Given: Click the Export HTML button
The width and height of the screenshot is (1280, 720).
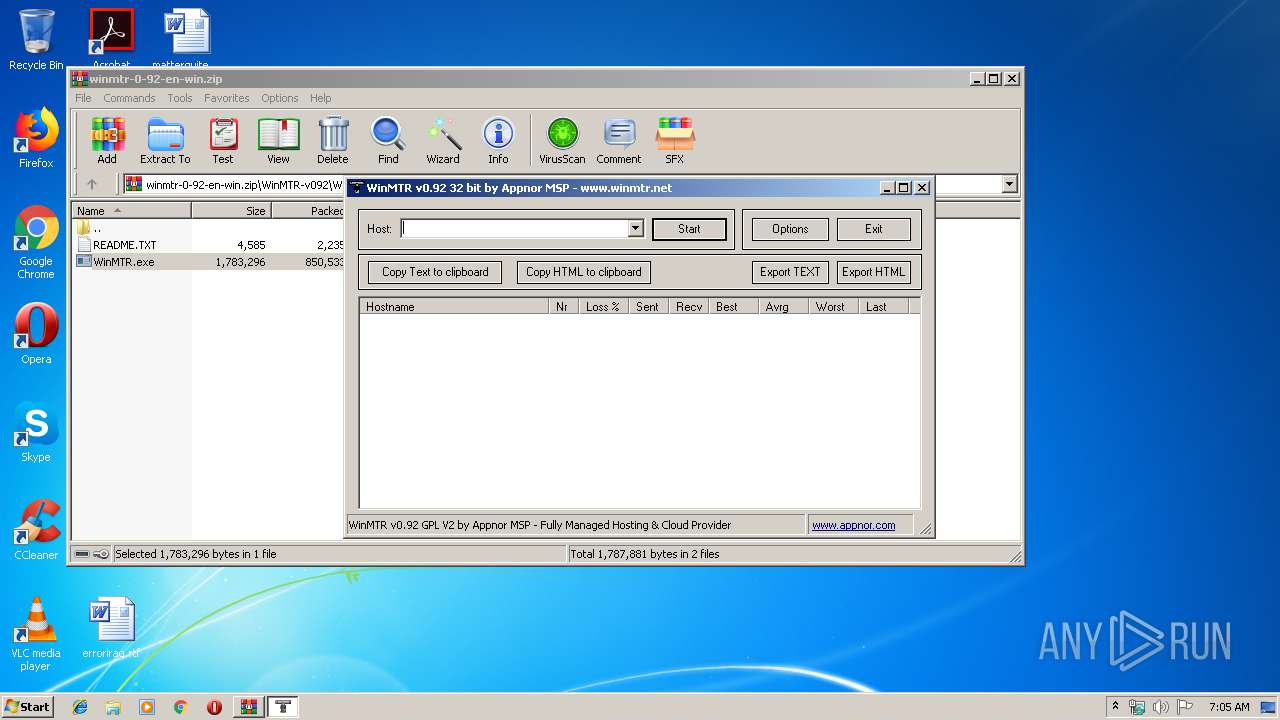Looking at the screenshot, I should click(x=874, y=272).
